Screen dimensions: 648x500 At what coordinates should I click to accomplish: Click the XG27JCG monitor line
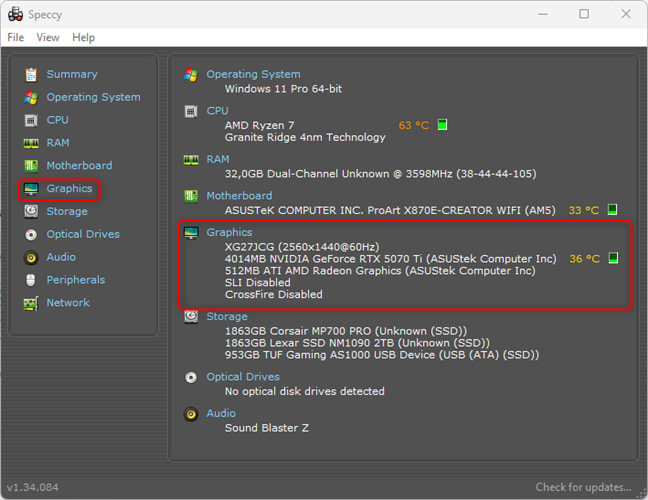pyautogui.click(x=302, y=247)
